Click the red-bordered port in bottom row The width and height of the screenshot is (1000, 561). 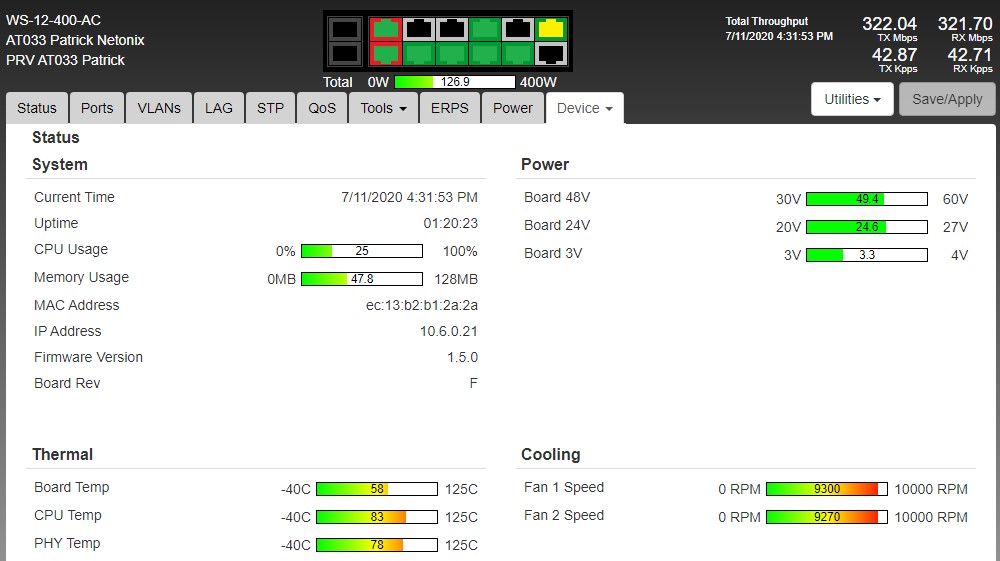(x=385, y=53)
